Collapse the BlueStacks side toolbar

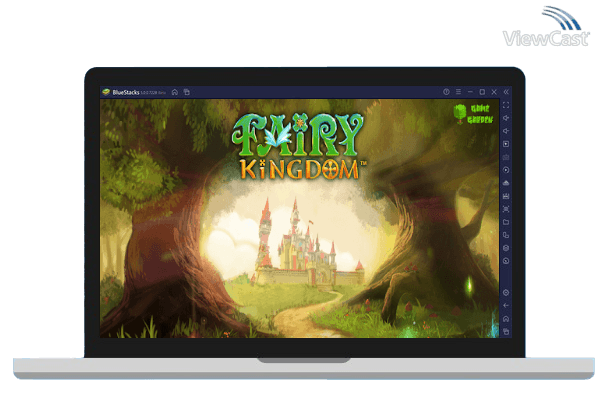506,92
